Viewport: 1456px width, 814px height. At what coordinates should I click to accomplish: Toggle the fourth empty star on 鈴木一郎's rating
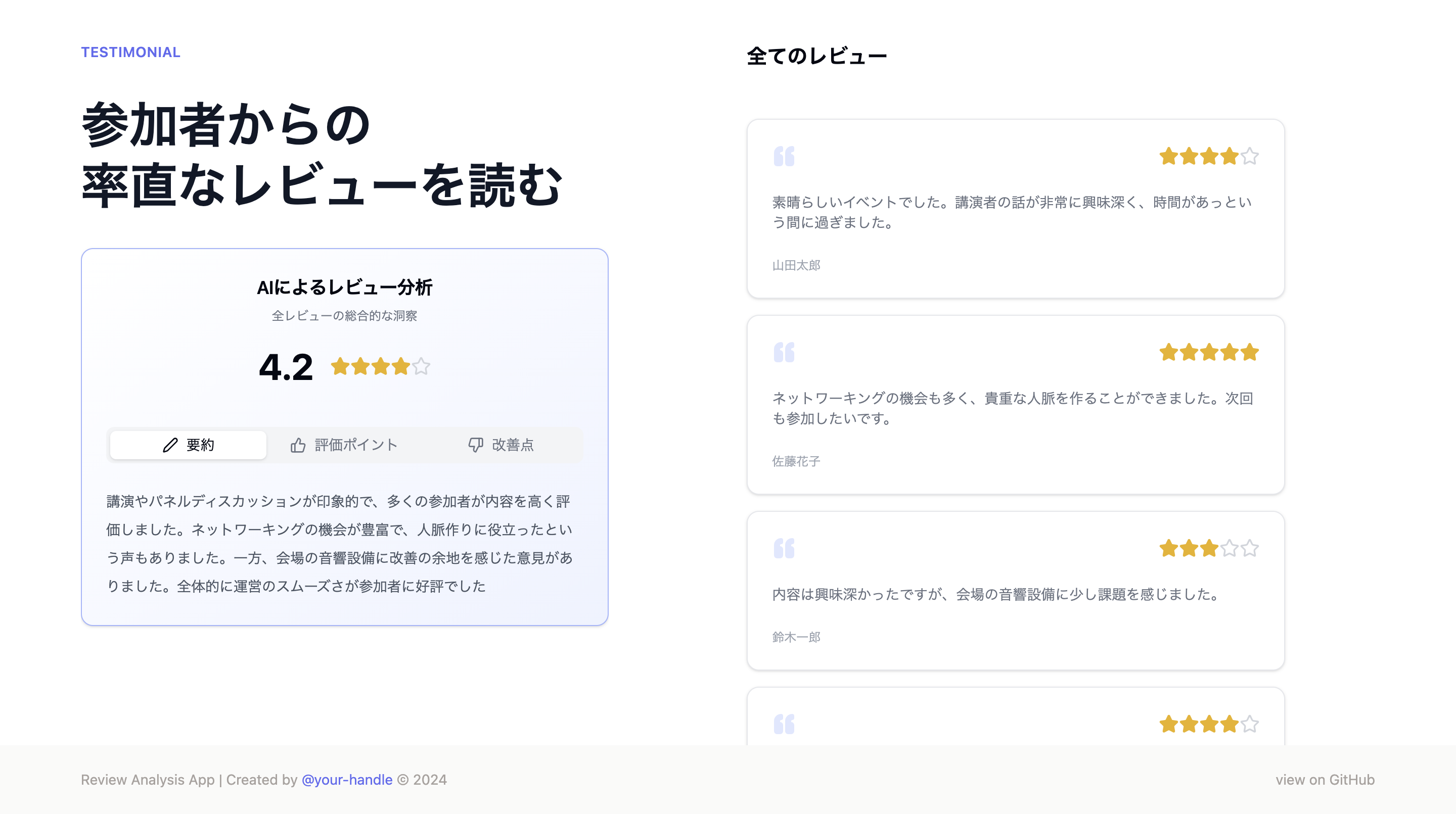click(1231, 549)
